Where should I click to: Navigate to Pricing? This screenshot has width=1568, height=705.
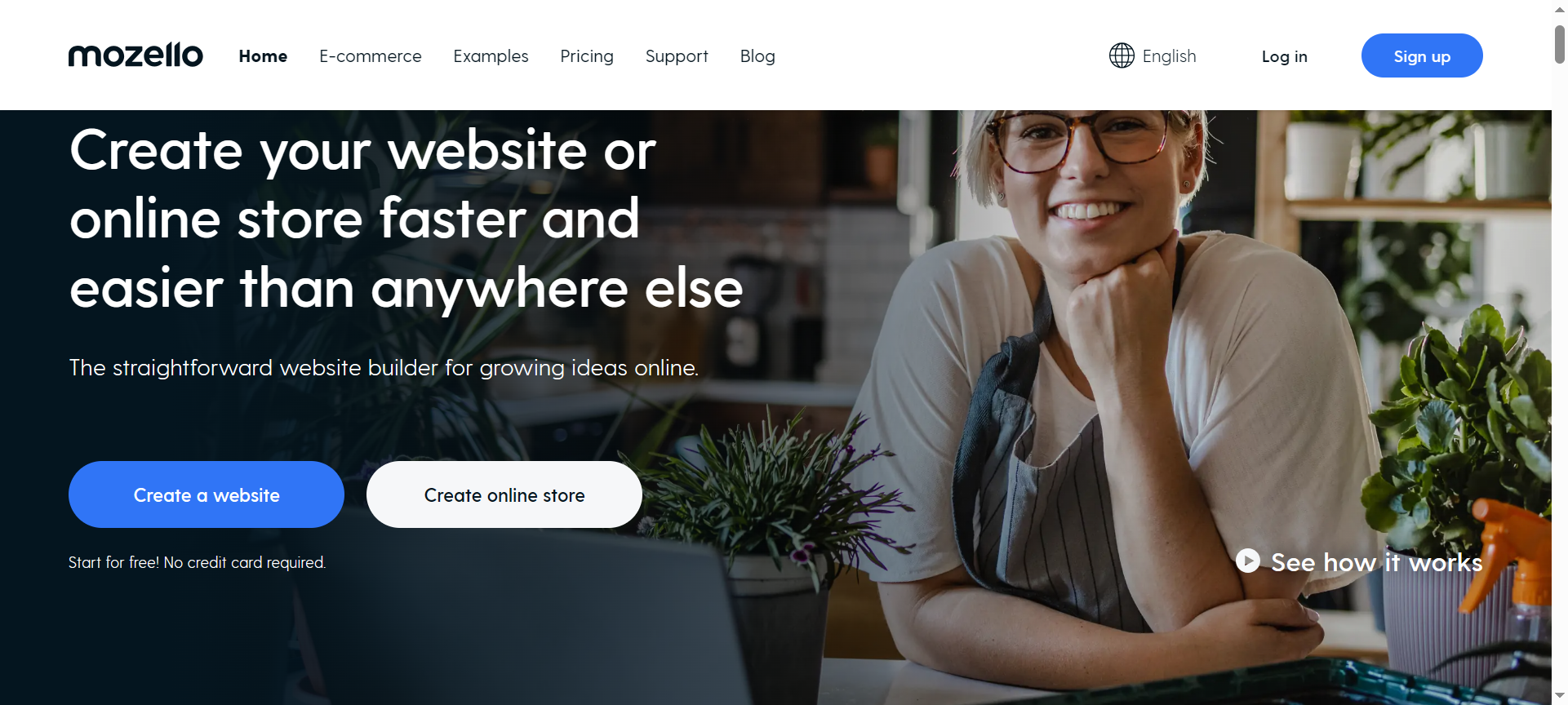click(x=587, y=56)
